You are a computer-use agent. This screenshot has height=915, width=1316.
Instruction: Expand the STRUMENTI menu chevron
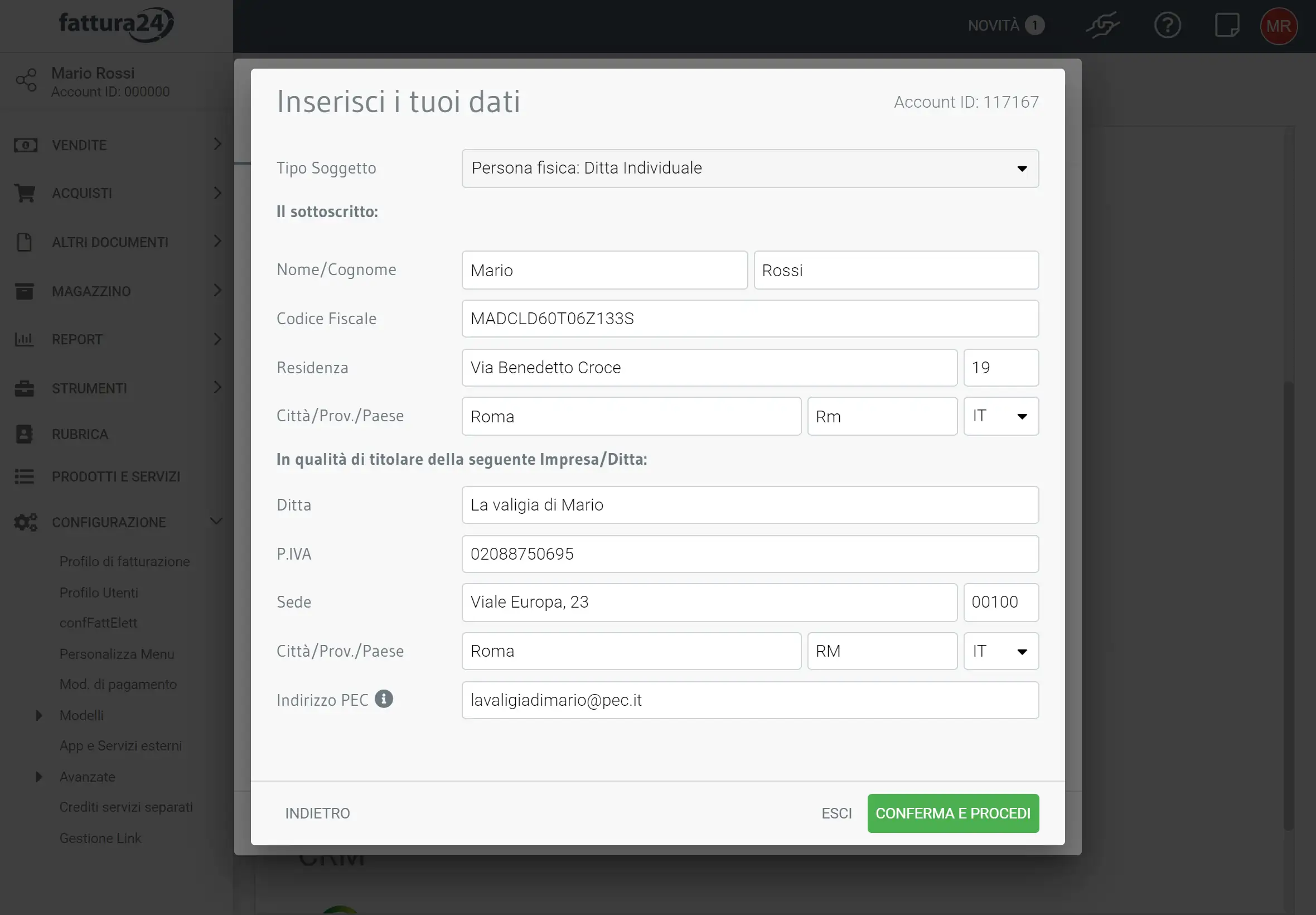tap(217, 388)
